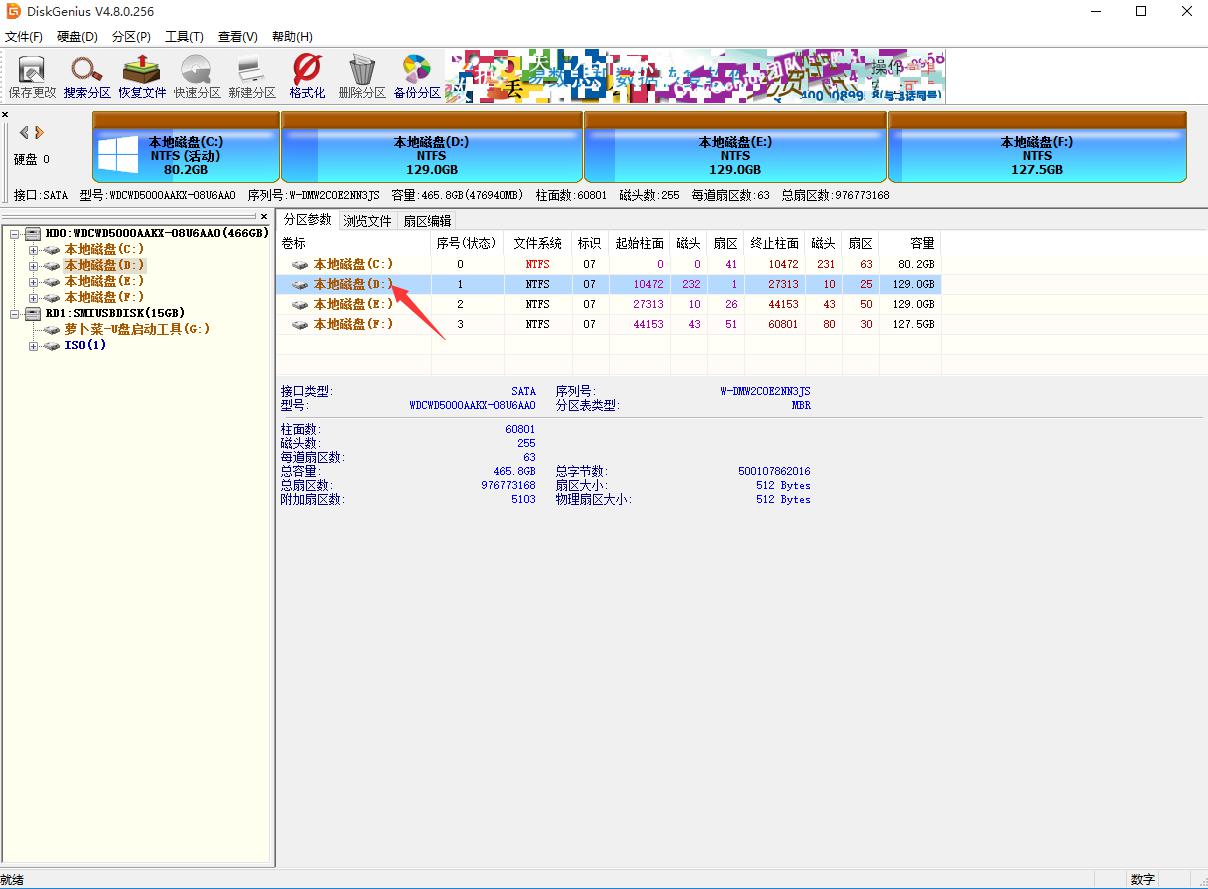Select 本地磁盘(F:) row in partition table

tap(353, 324)
